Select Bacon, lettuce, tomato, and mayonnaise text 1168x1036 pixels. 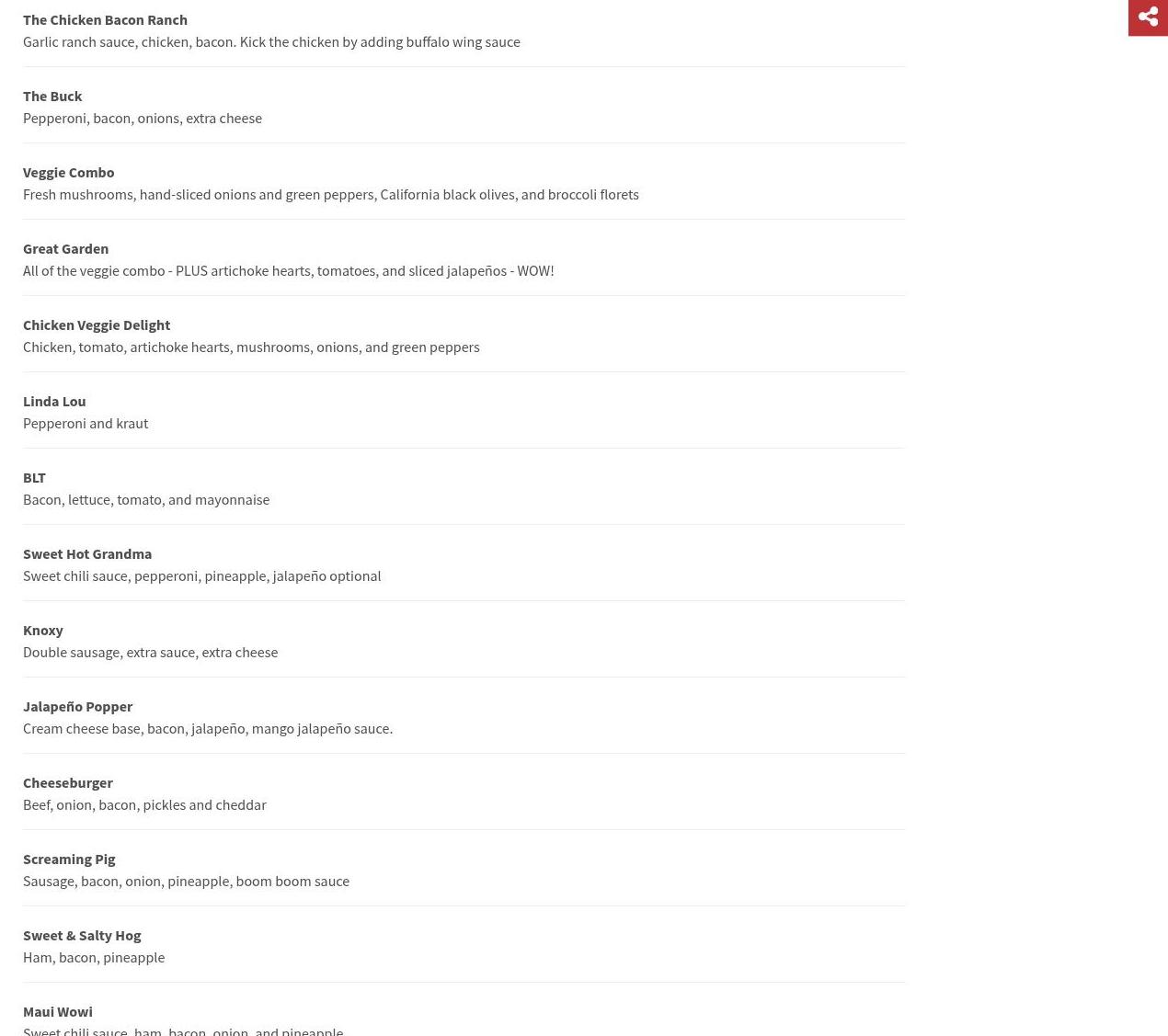pos(146,499)
